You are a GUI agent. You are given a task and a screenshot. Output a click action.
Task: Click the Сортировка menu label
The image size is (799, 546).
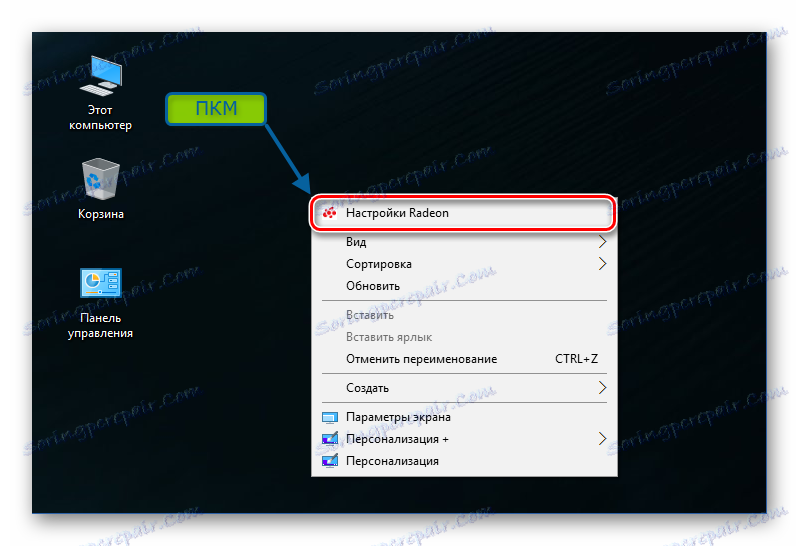(379, 264)
